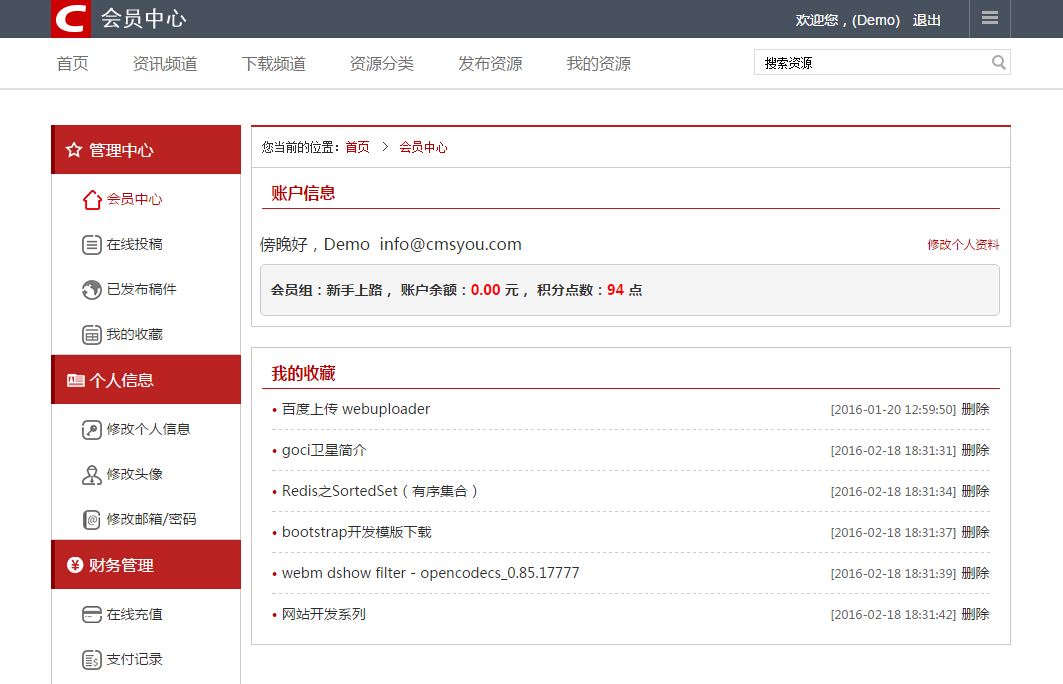Open 修改个人资料 link
This screenshot has width=1063, height=684.
[963, 245]
